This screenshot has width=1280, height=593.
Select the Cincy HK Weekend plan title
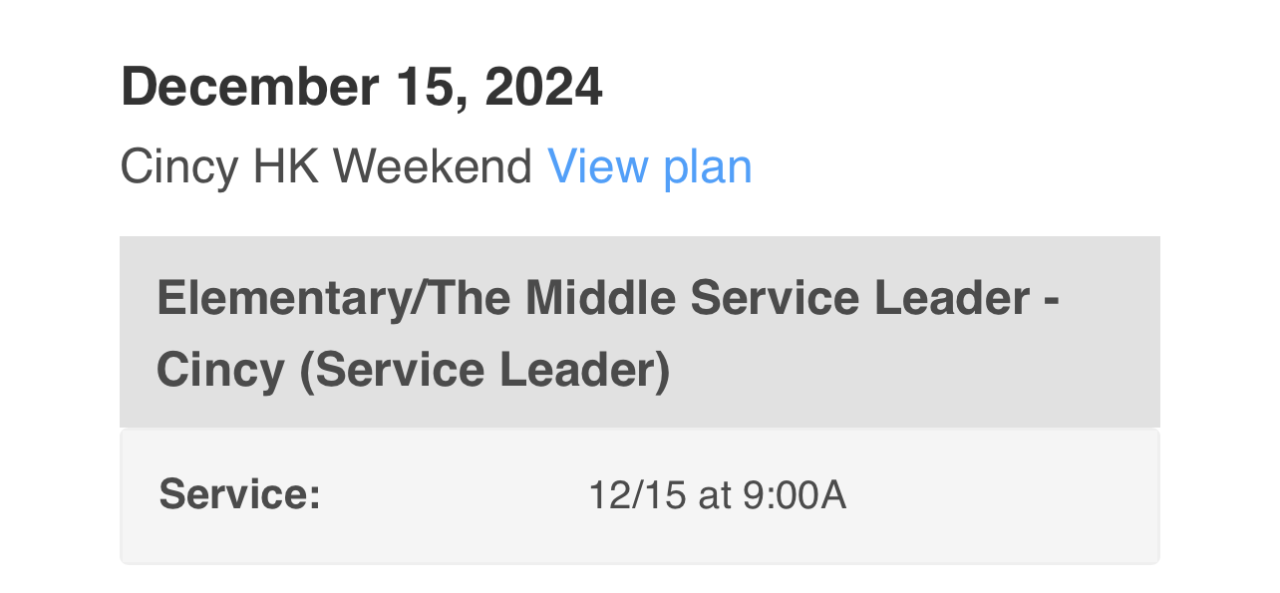[325, 167]
